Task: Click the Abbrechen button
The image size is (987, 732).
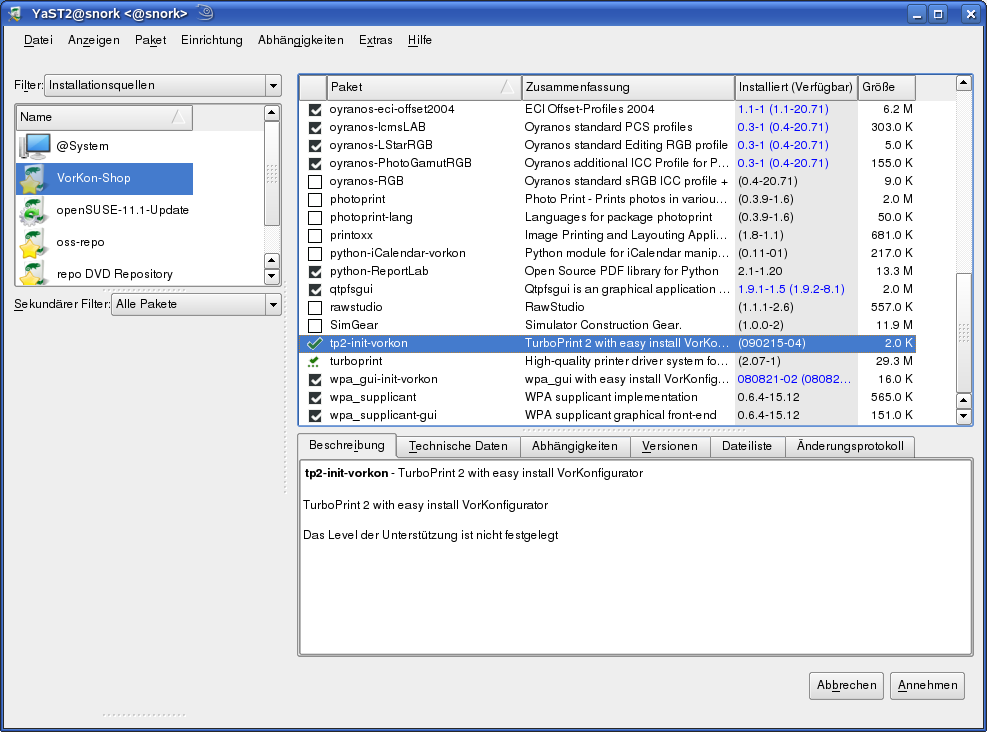Action: pos(847,685)
